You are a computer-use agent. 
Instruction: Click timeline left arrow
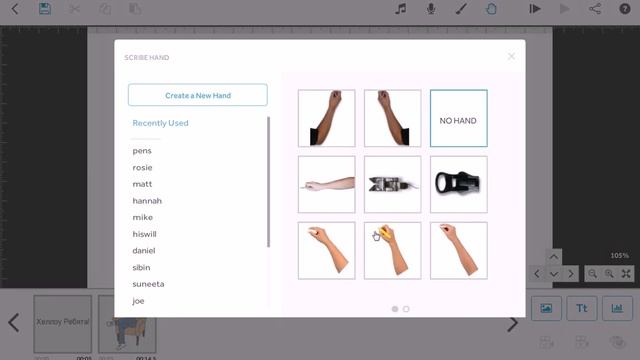click(x=14, y=322)
